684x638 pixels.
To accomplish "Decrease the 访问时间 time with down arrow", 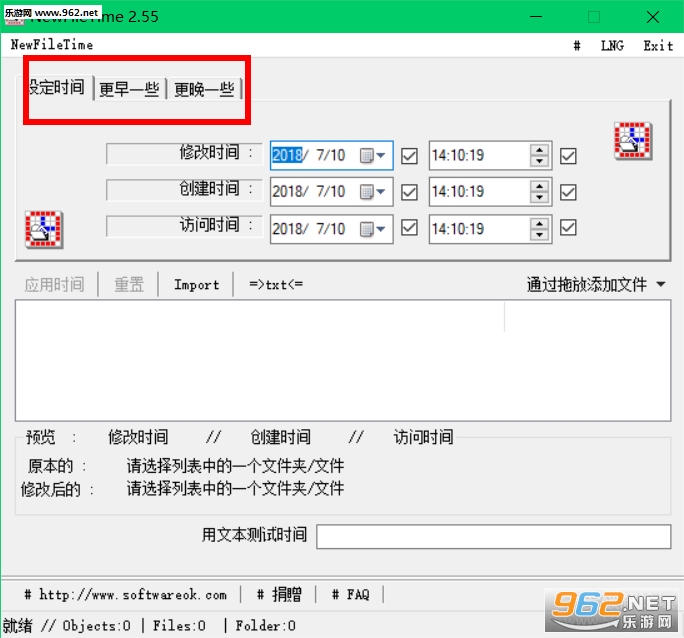I will point(540,235).
